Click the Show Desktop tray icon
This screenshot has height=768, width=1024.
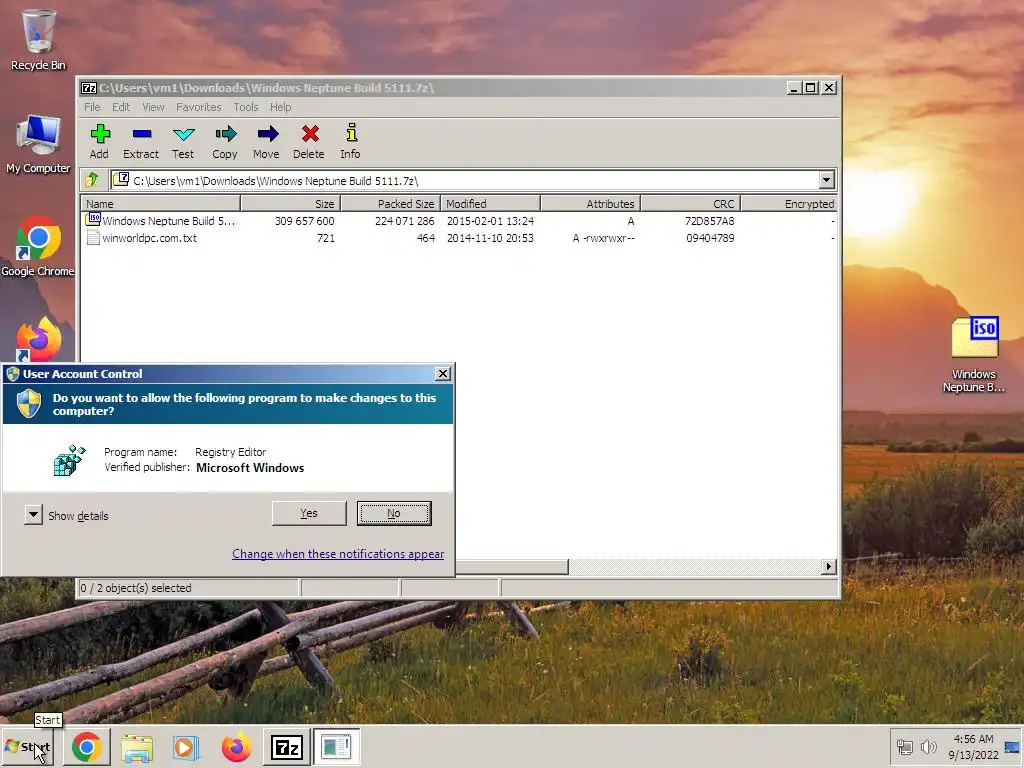point(1012,746)
